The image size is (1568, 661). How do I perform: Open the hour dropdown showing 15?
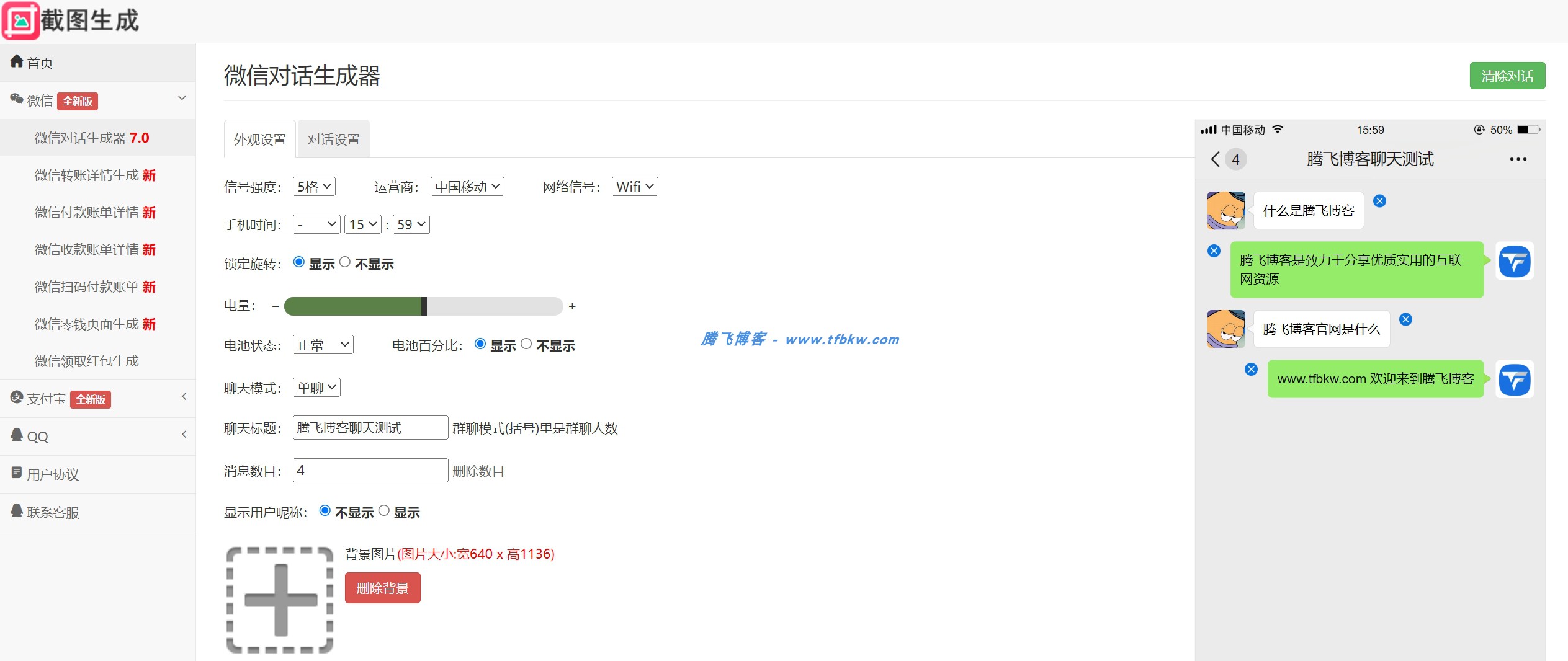pos(363,224)
